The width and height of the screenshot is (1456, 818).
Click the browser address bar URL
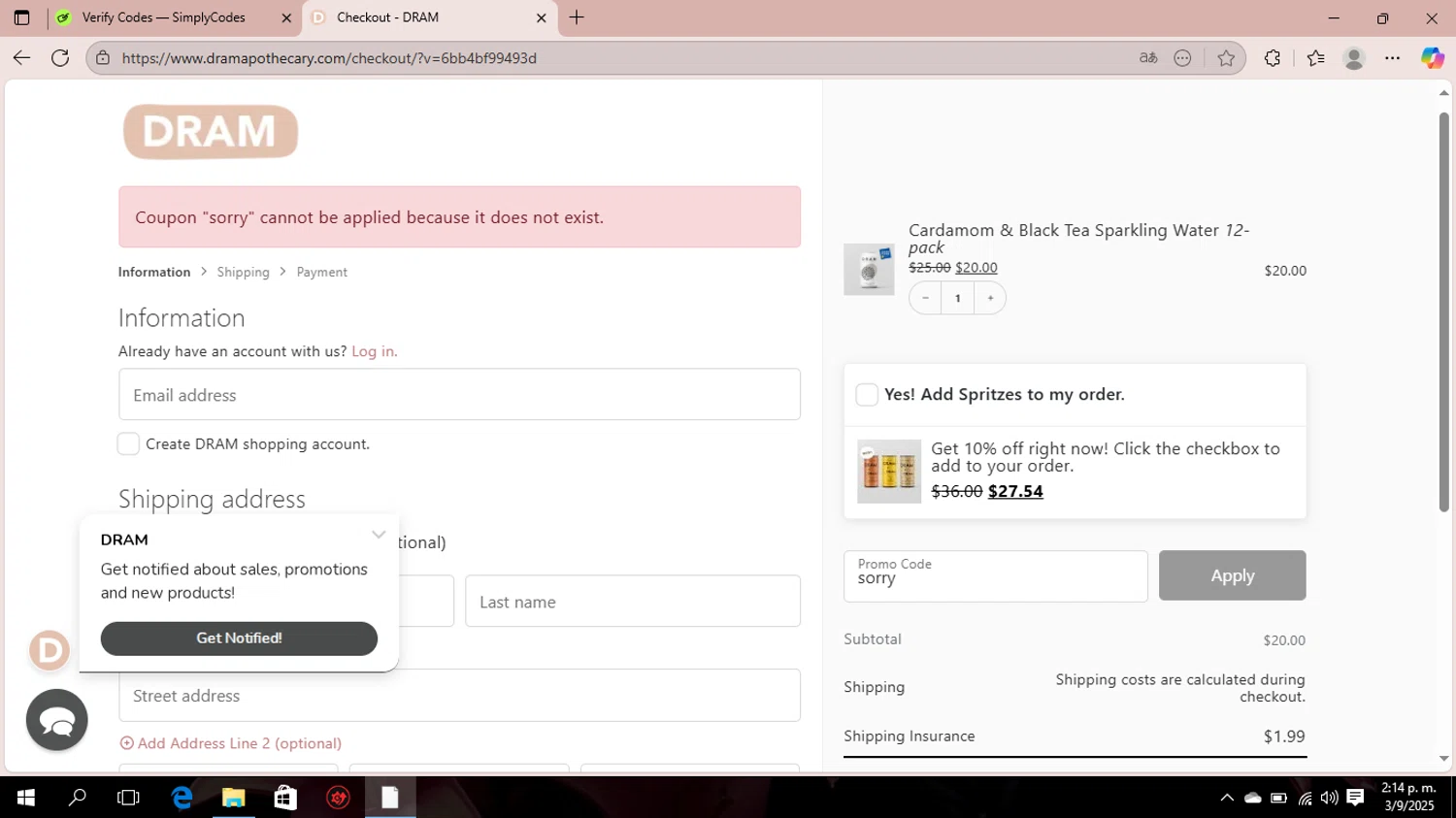(x=329, y=58)
